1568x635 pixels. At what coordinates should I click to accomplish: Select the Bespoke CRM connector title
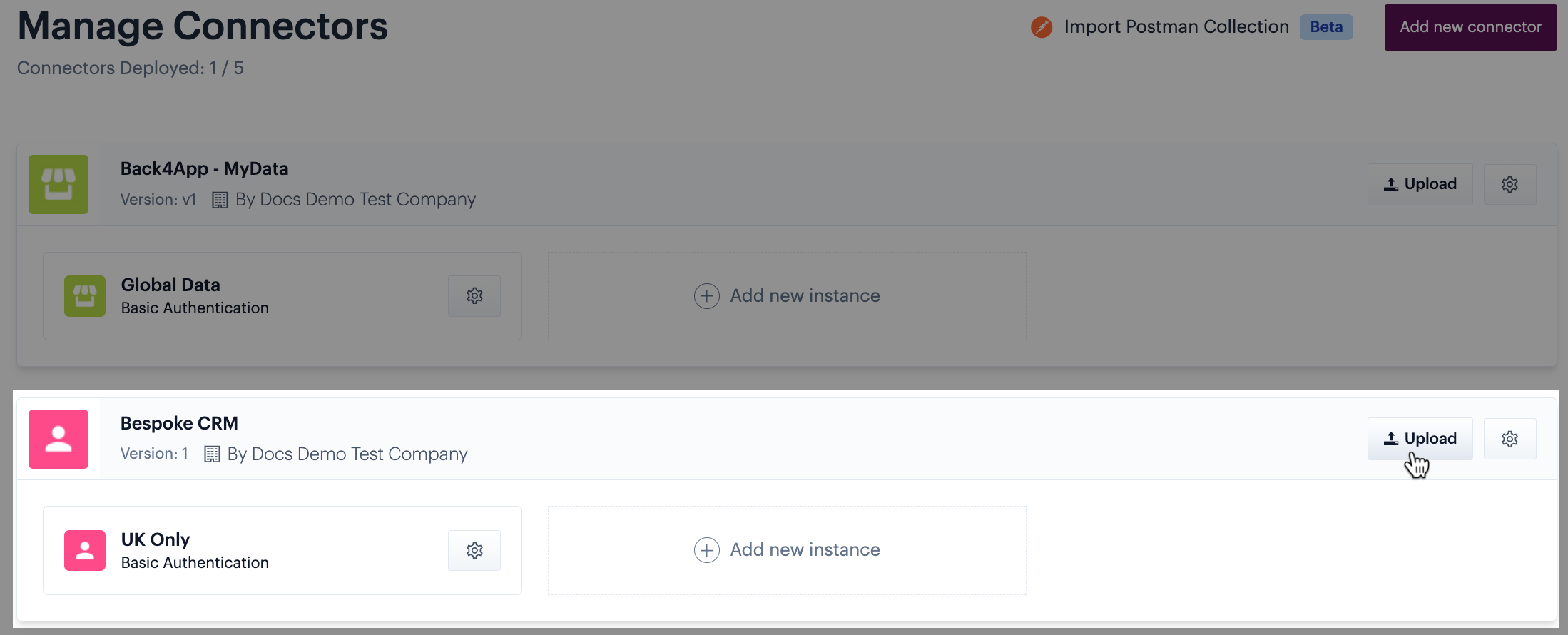click(179, 423)
